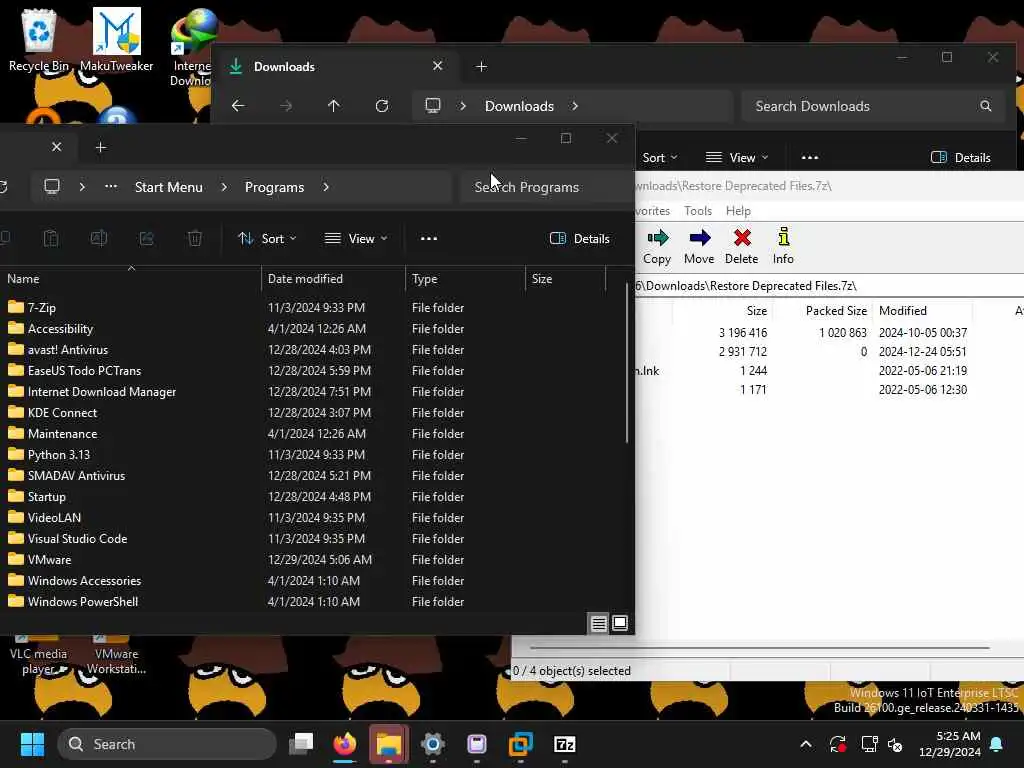Image resolution: width=1024 pixels, height=768 pixels.
Task: Open View dropdown in Downloads window
Action: tap(737, 157)
